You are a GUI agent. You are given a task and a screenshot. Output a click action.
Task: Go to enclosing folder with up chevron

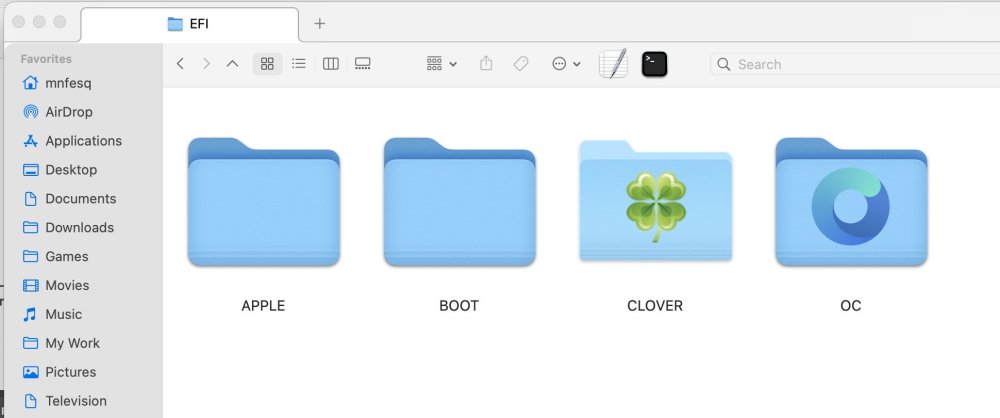coord(233,64)
